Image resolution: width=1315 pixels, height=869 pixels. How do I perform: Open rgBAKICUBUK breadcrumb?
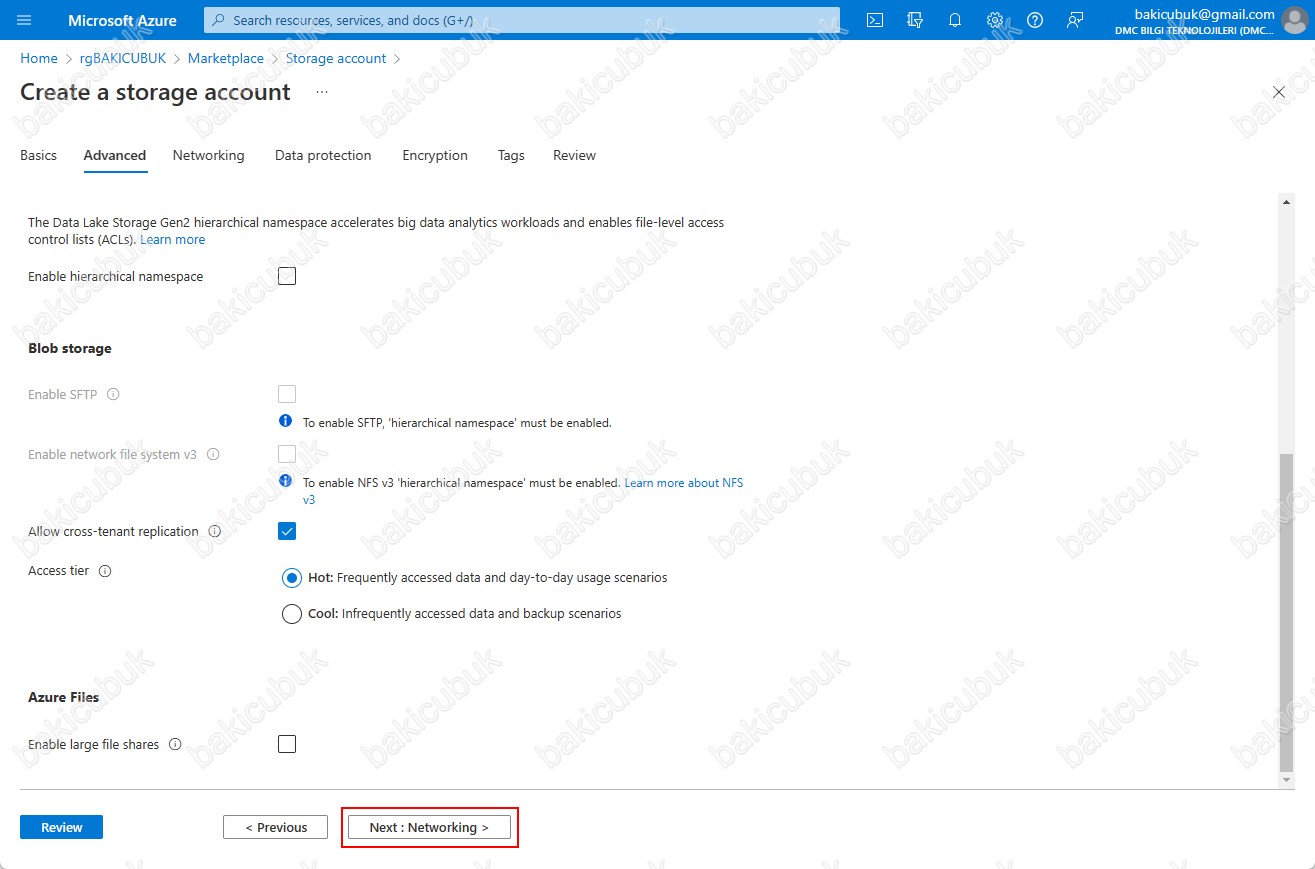pos(123,59)
